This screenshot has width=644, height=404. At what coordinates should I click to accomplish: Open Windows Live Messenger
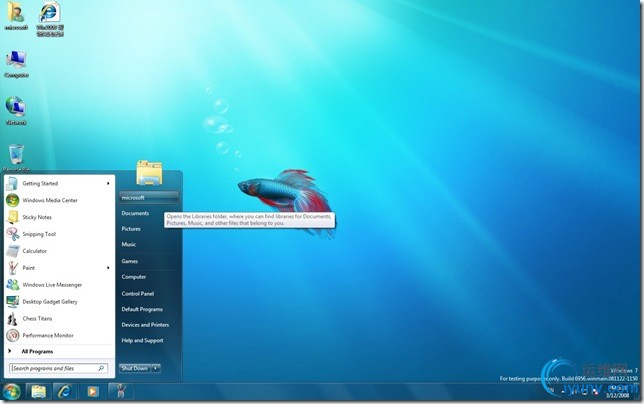tap(60, 285)
